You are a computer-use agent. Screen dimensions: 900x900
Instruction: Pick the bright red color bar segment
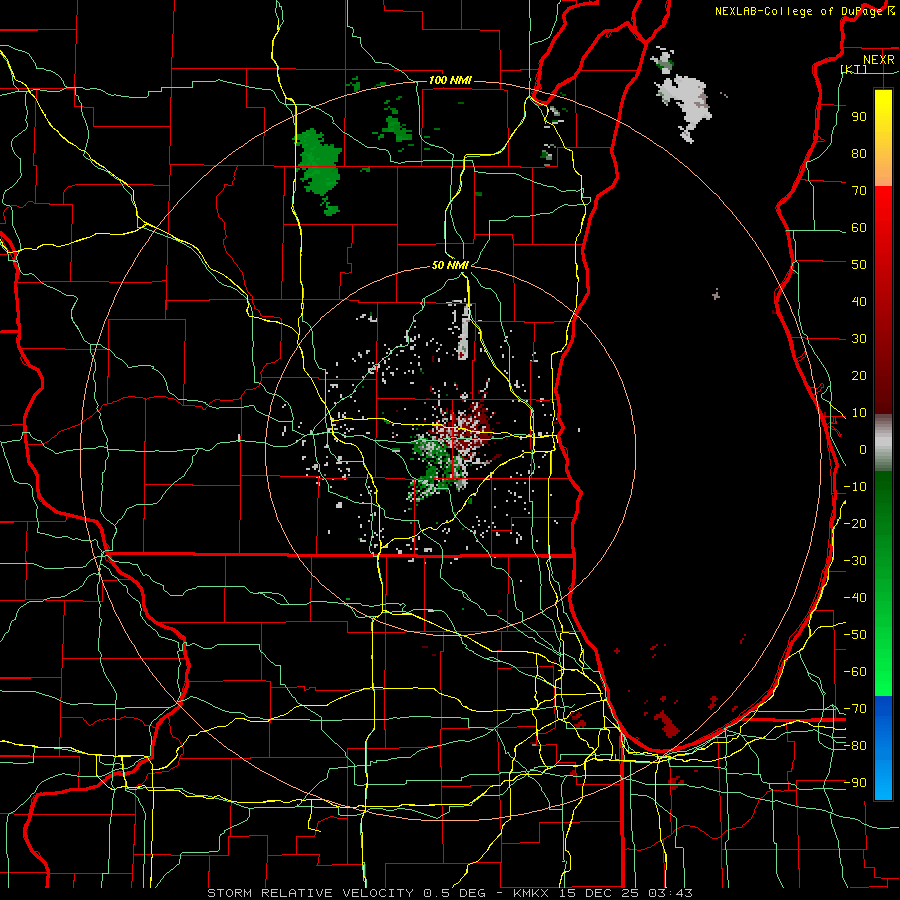(x=883, y=212)
